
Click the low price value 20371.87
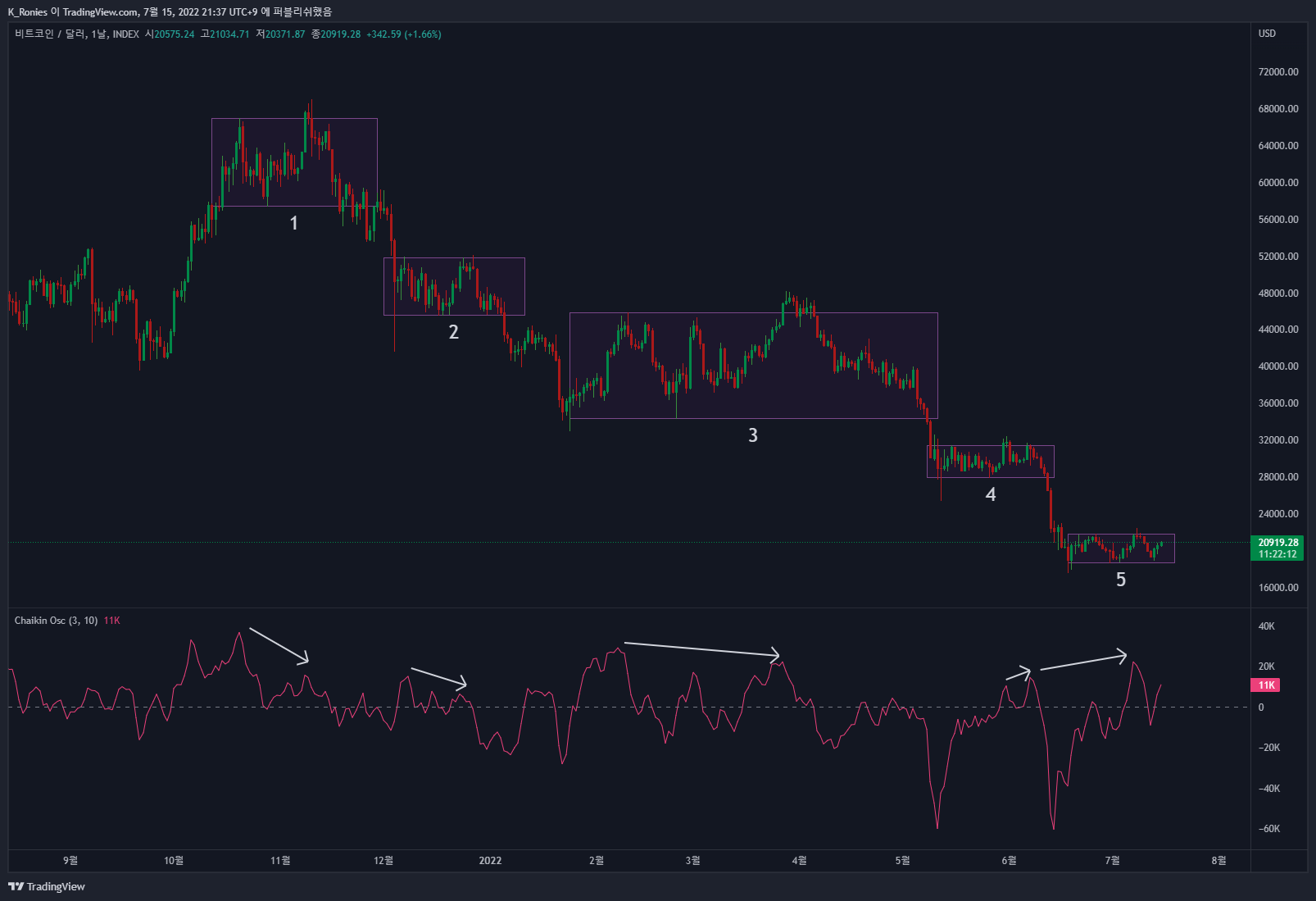tap(285, 34)
